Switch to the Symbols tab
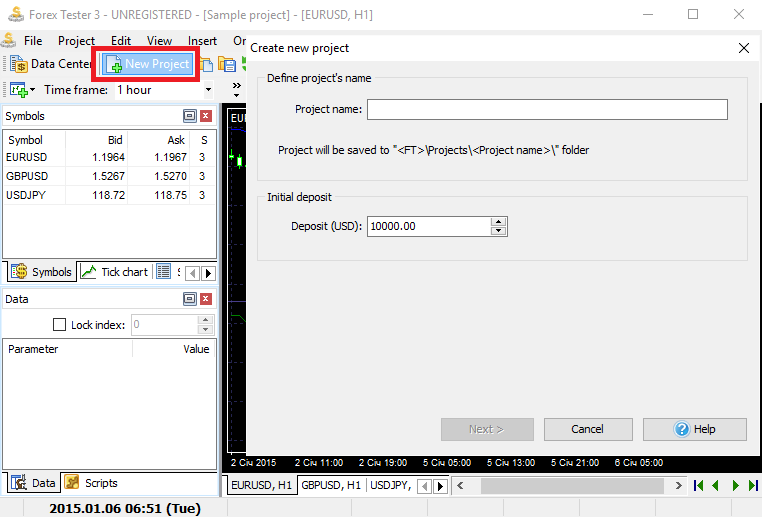Image resolution: width=762 pixels, height=517 pixels. coord(42,272)
